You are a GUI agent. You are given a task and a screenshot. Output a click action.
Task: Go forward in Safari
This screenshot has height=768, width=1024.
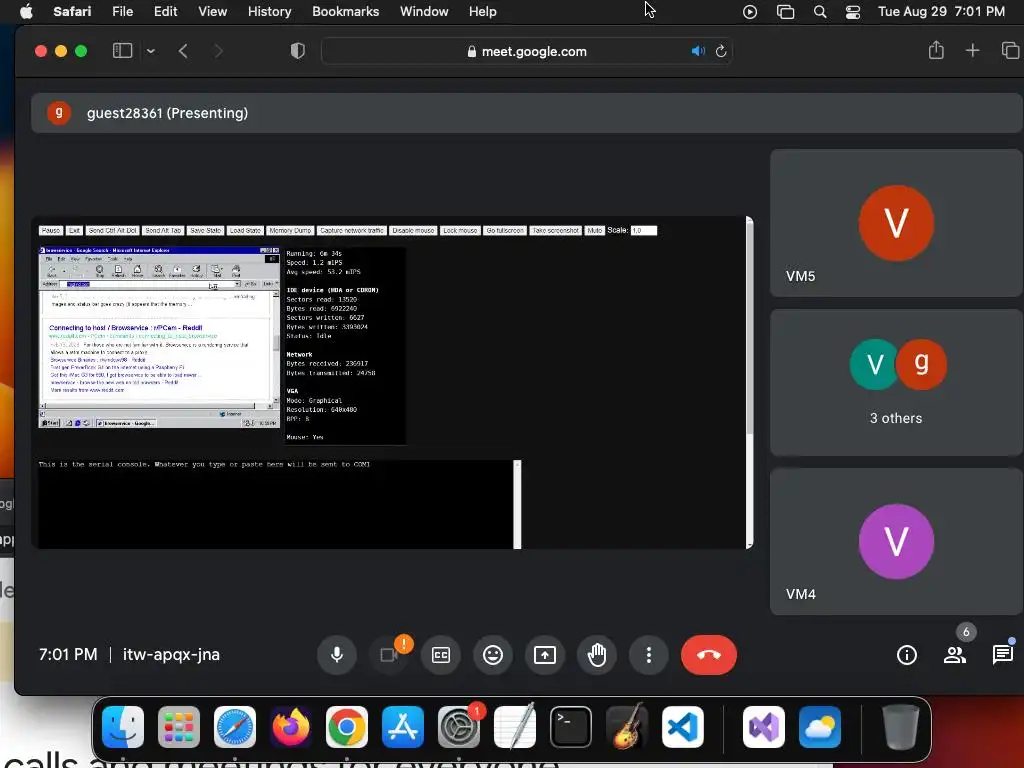click(x=219, y=51)
